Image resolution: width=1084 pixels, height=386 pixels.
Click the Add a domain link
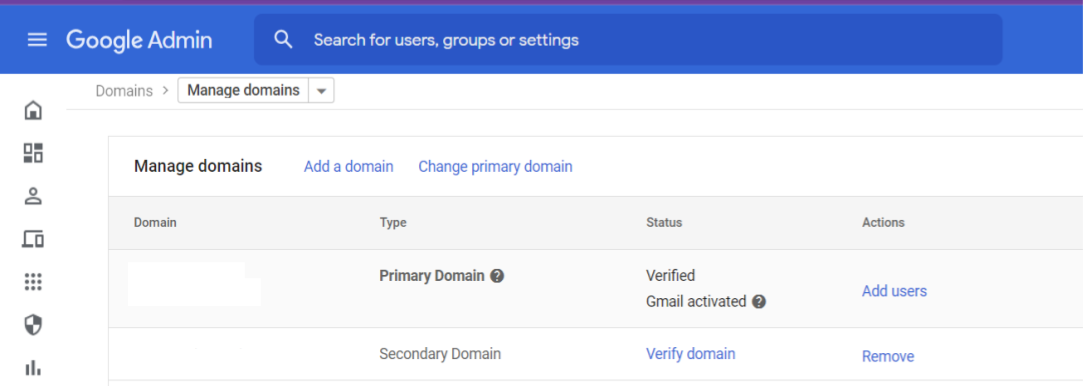point(348,167)
